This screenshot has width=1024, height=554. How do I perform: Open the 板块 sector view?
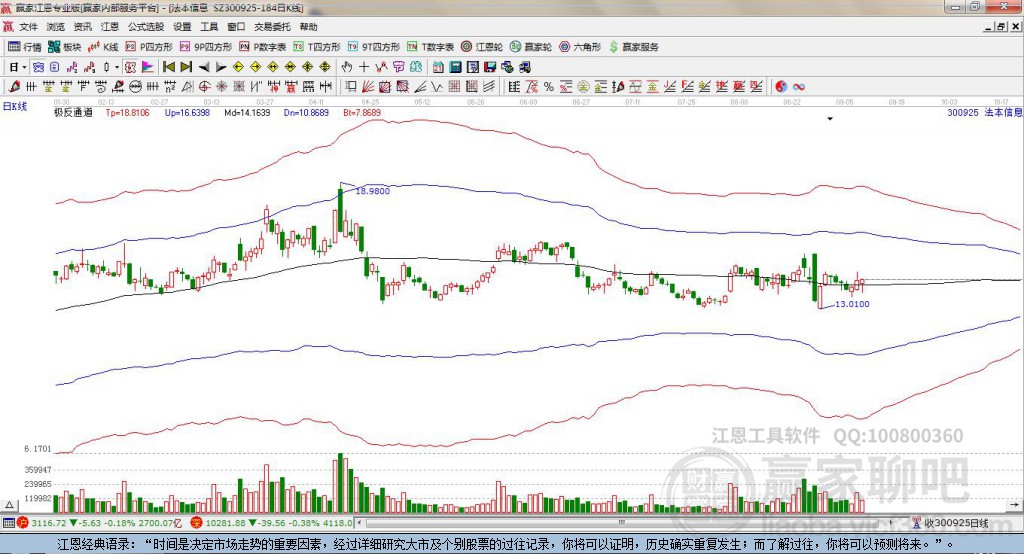tap(65, 47)
